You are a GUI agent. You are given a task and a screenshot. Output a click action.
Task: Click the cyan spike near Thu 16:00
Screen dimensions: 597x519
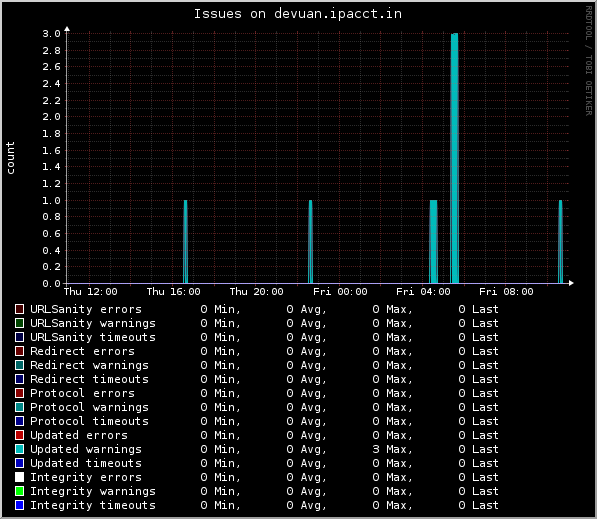pos(185,241)
